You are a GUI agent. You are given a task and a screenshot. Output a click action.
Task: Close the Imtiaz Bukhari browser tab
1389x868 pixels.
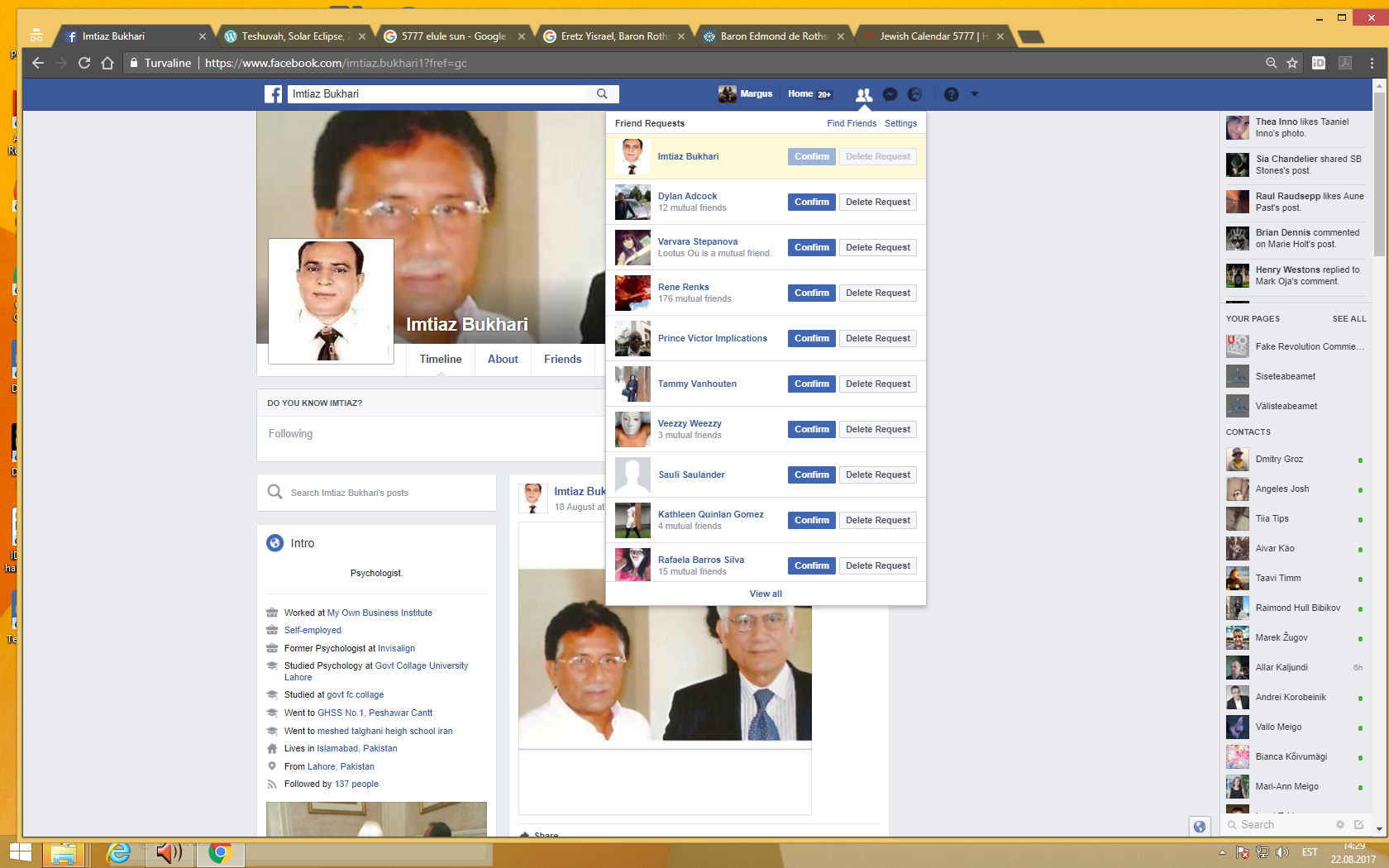pos(203,36)
